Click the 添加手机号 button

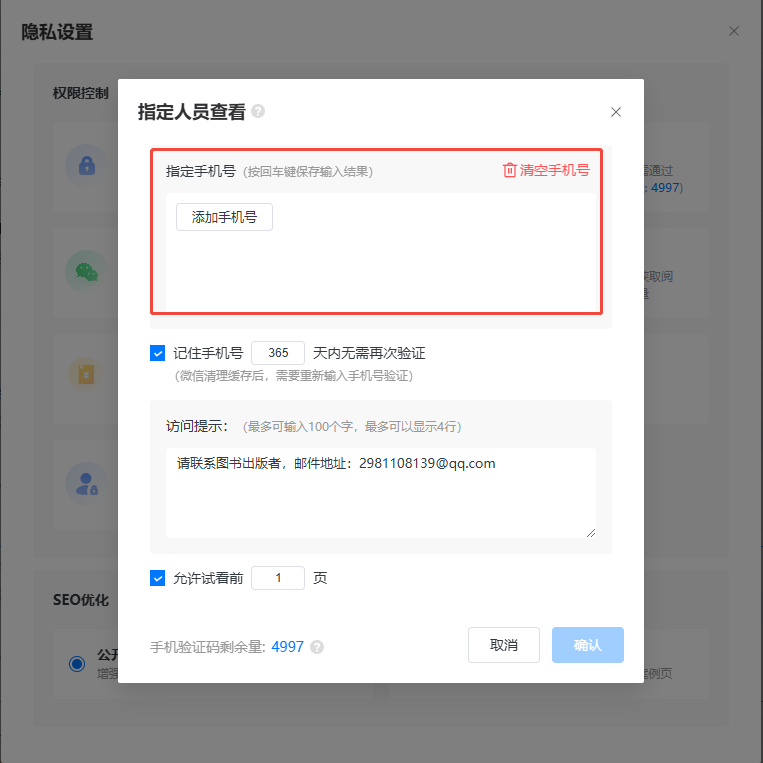[224, 217]
